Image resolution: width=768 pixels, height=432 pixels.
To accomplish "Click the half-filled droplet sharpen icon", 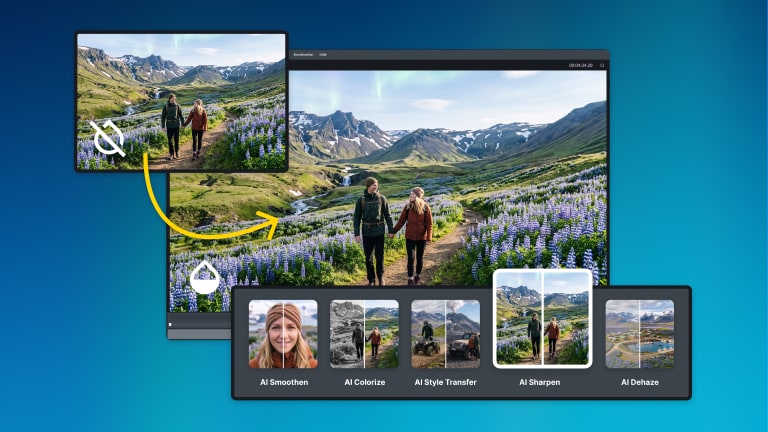I will (204, 277).
